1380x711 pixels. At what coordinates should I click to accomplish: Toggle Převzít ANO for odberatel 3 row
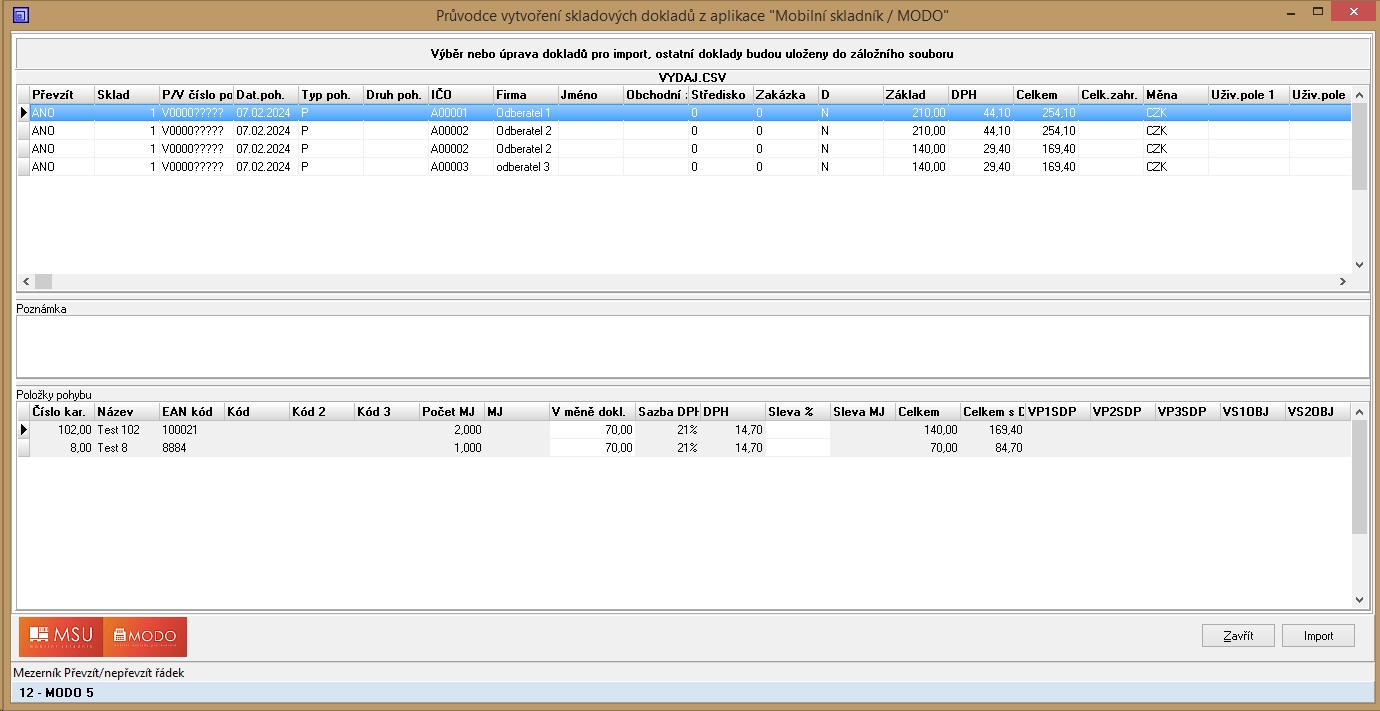[61, 167]
